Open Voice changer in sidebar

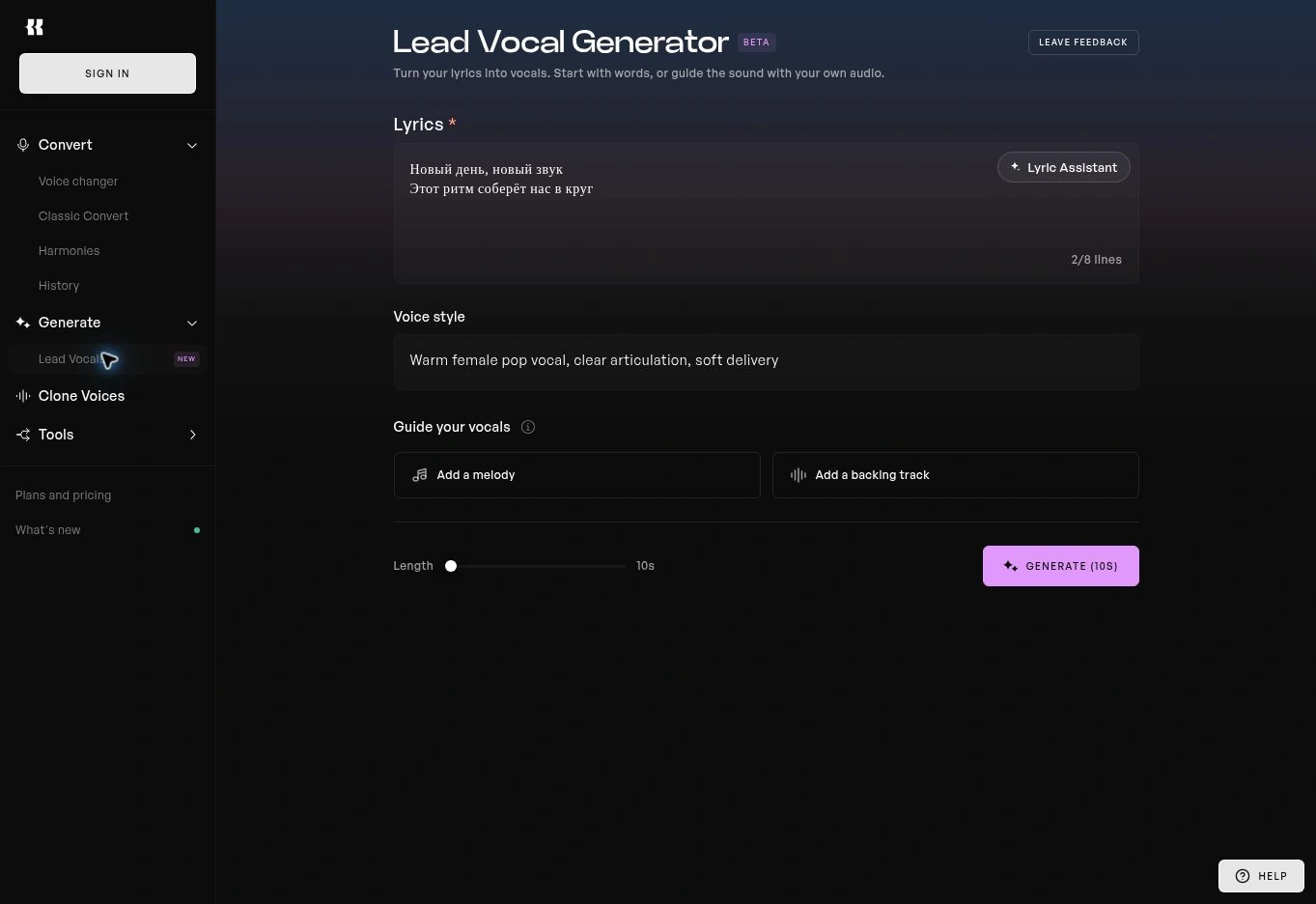[78, 182]
